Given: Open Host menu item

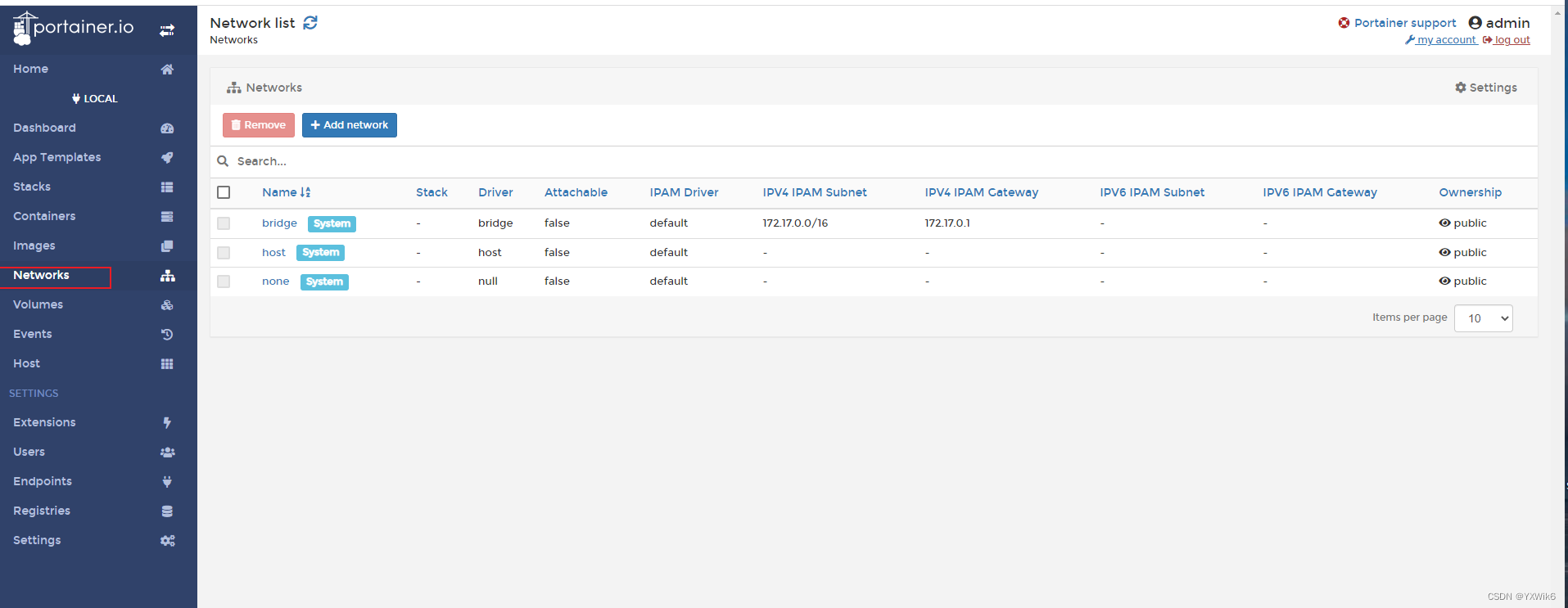Looking at the screenshot, I should point(26,364).
